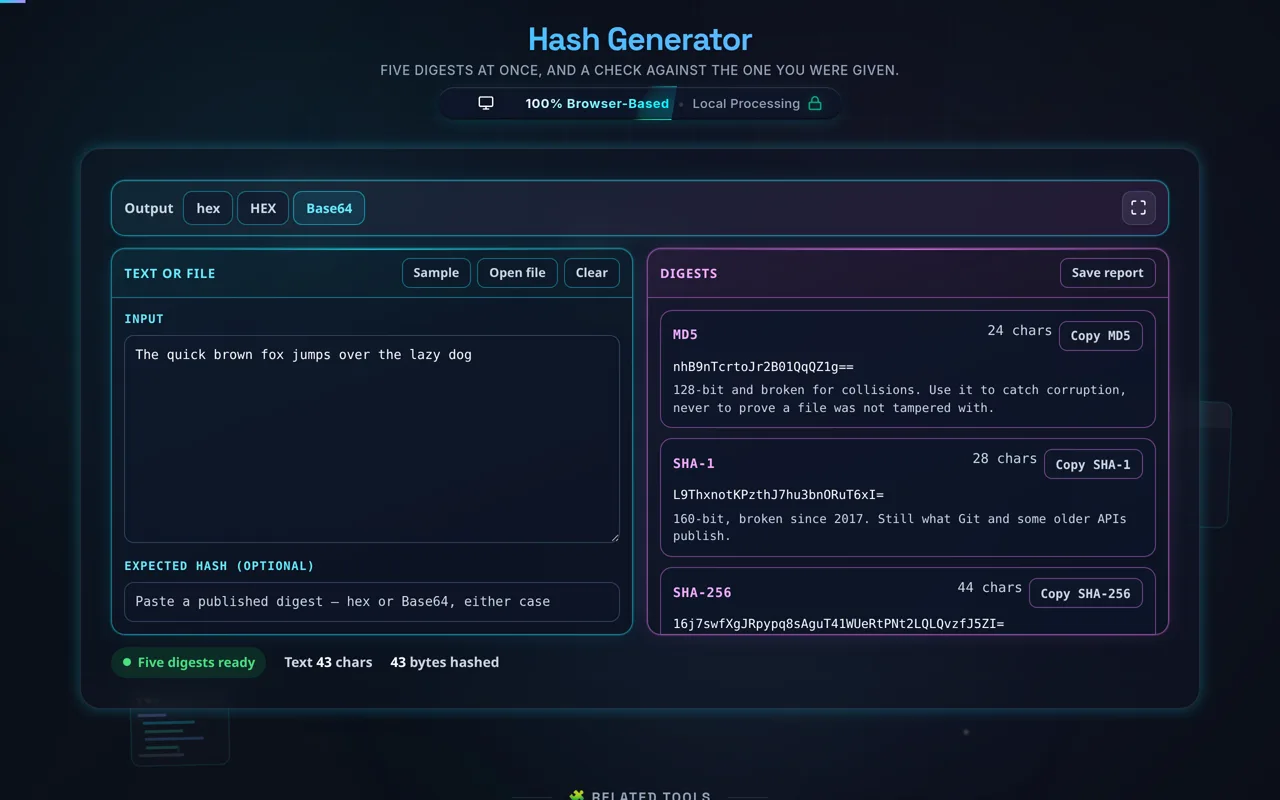Click the SHA-1 digest value L9ThxnotKPzthJ7hu3bnORuT6xI=

(778, 495)
